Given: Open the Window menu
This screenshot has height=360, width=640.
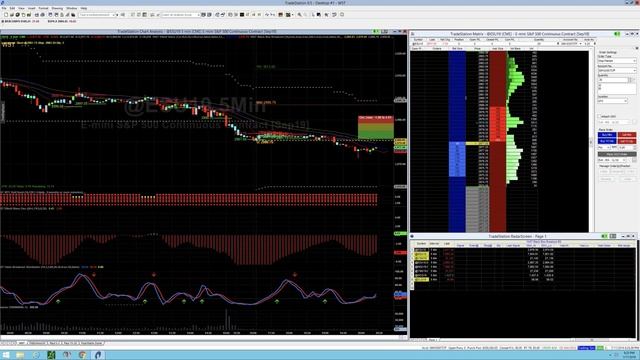Looking at the screenshot, I should point(71,8).
